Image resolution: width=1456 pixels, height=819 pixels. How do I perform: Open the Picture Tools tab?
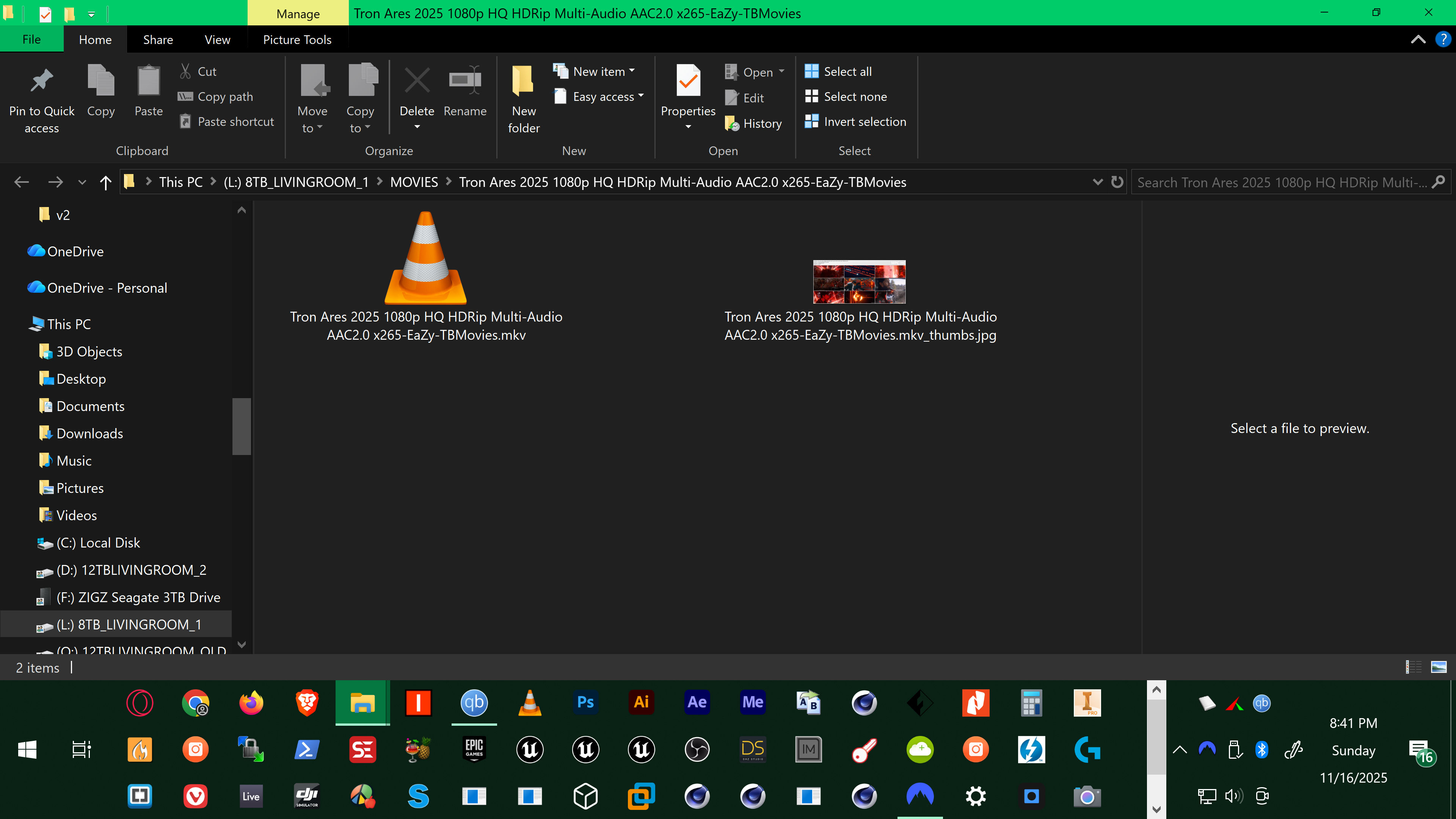(x=297, y=39)
